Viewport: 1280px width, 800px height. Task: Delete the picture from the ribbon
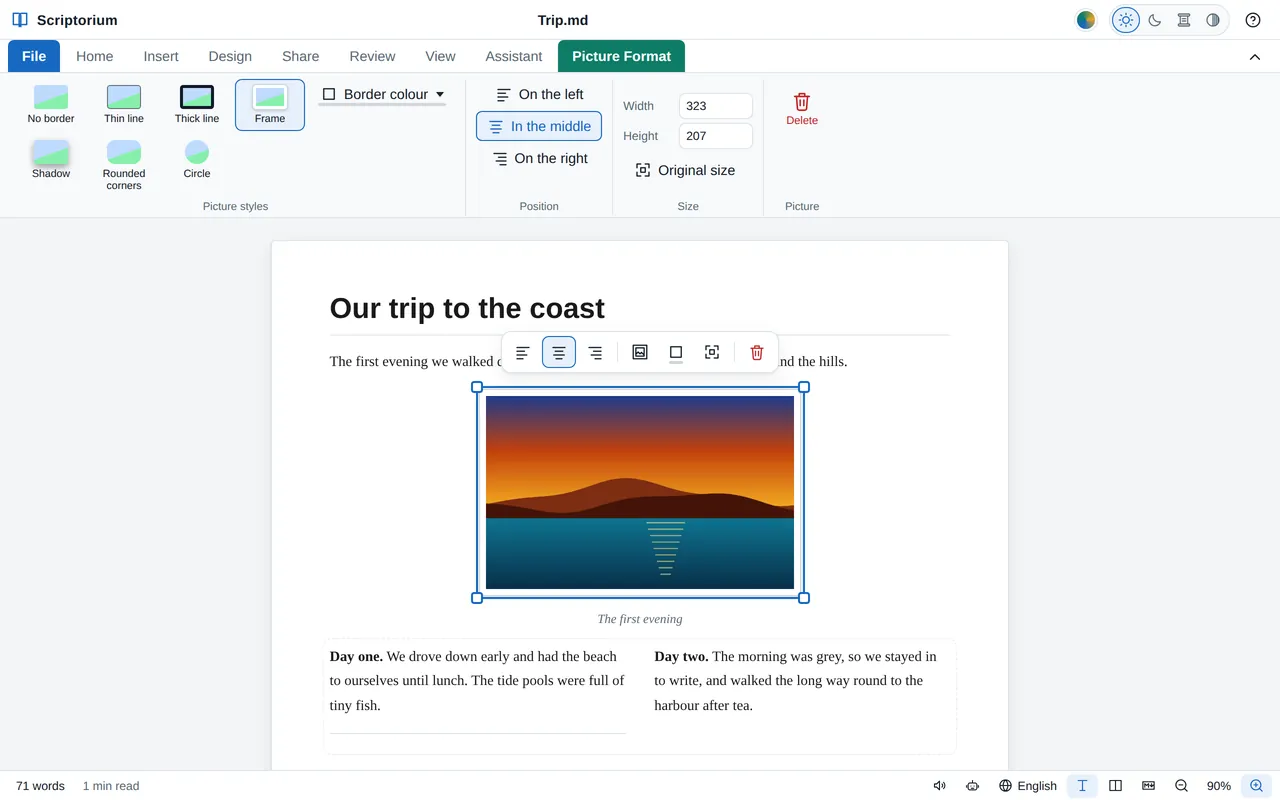802,108
